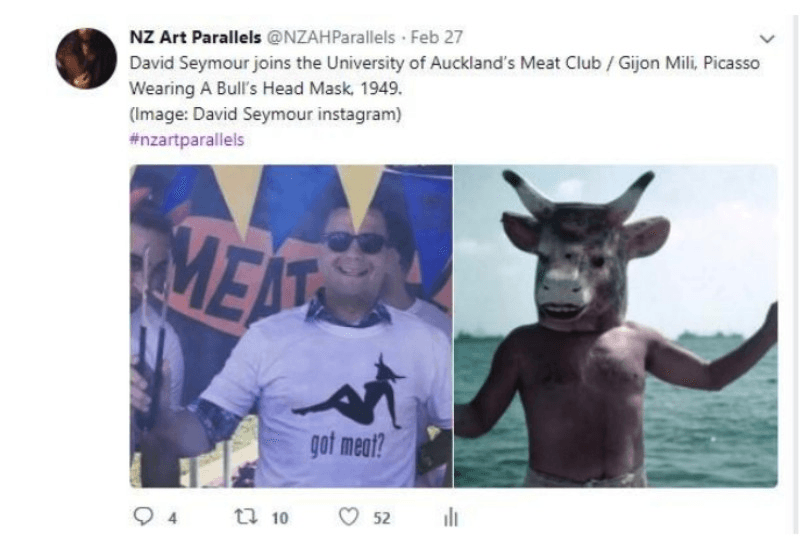This screenshot has height=541, width=810.
Task: Click the tweet text about Meat Club
Action: point(444,75)
